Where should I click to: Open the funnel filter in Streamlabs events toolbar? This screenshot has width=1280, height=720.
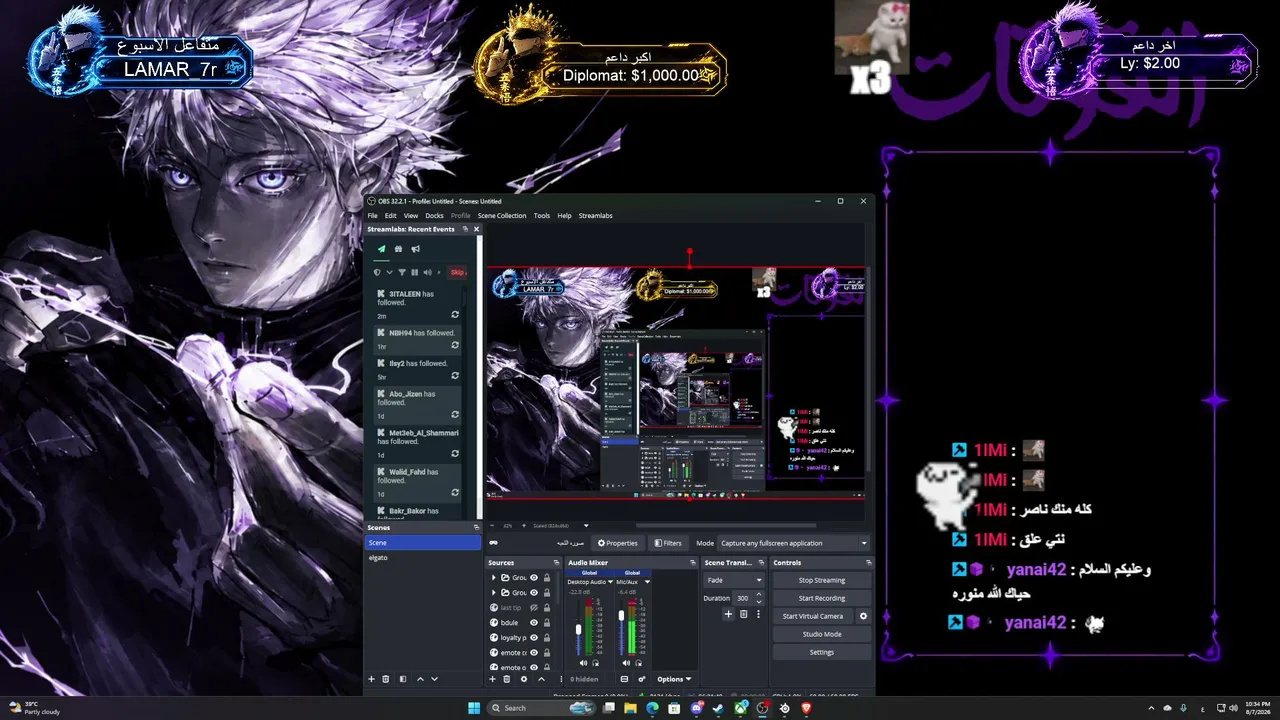click(x=402, y=272)
